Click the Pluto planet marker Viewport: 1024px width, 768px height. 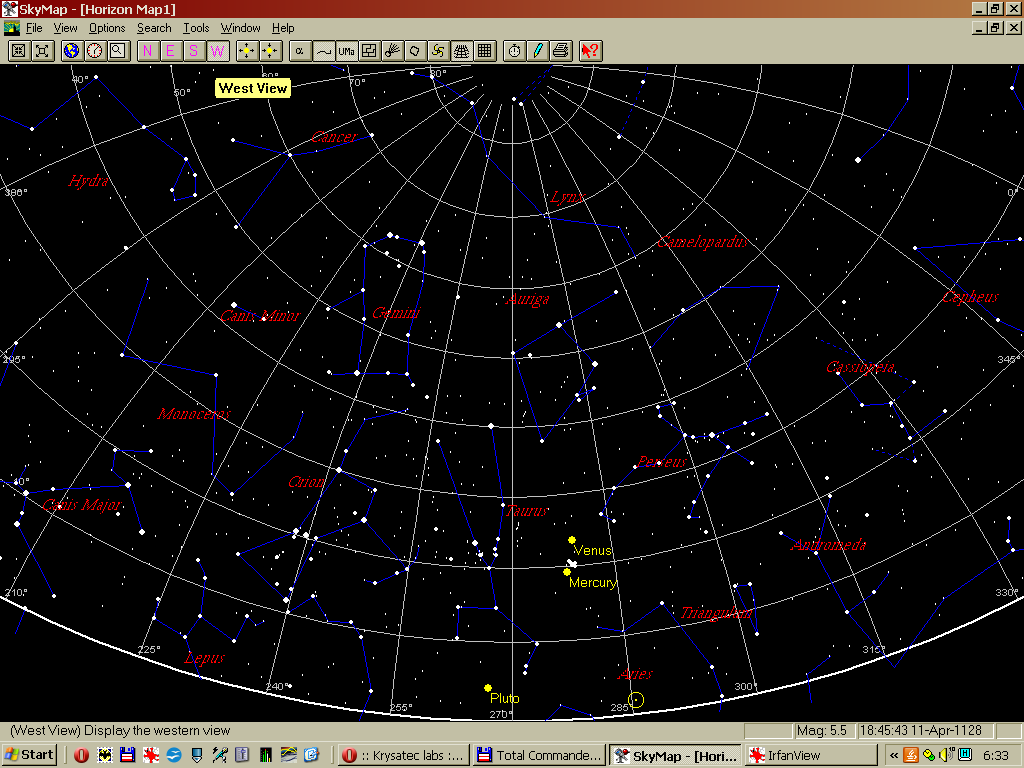tap(488, 688)
